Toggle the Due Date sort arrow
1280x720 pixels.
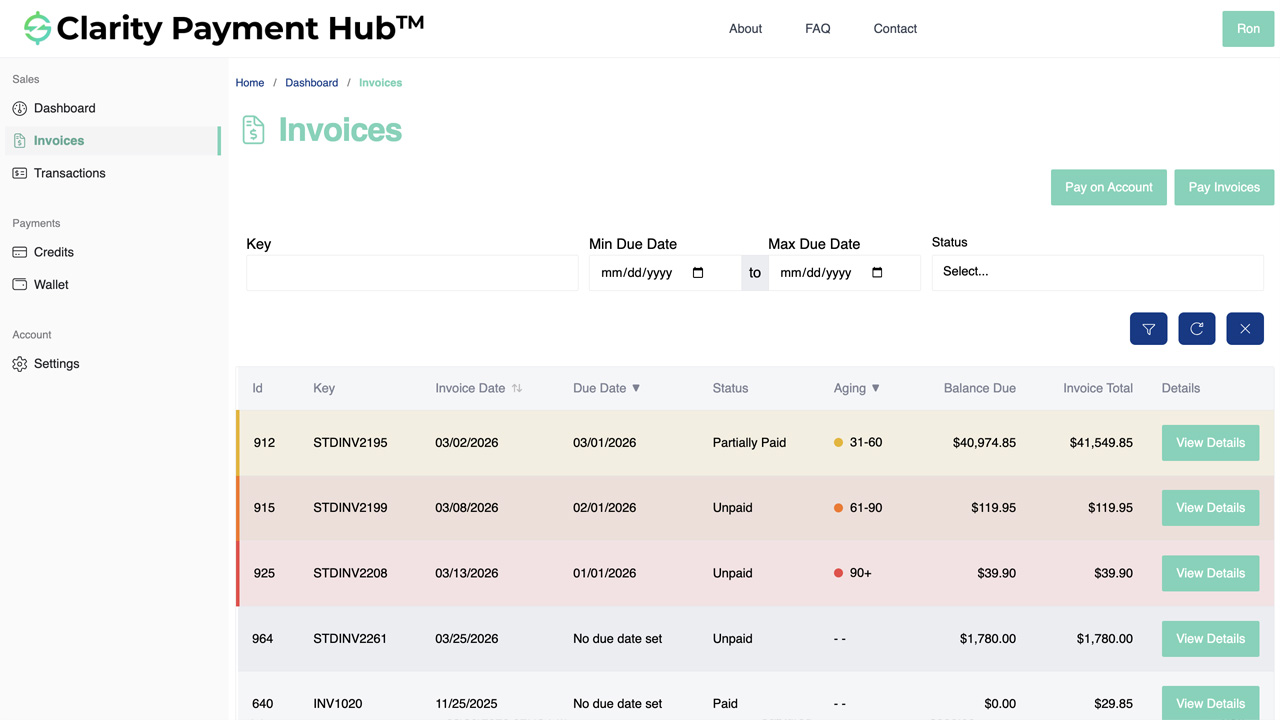pos(636,388)
